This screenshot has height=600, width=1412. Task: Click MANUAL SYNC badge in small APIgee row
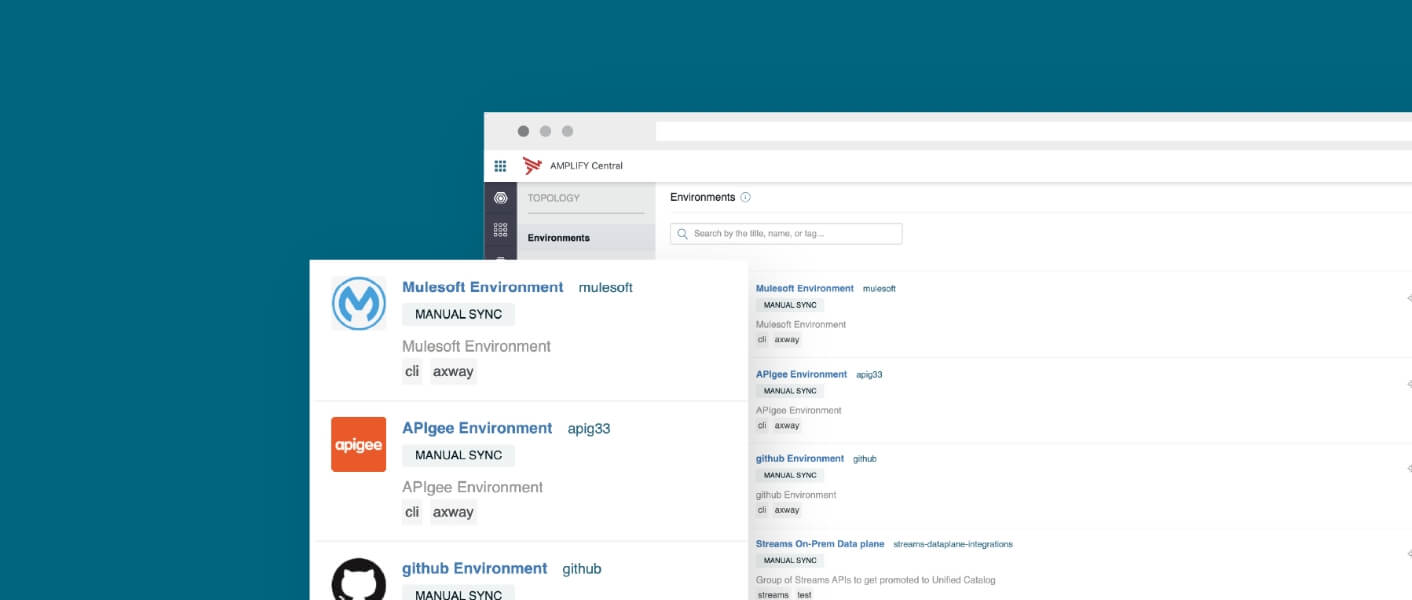pos(790,391)
